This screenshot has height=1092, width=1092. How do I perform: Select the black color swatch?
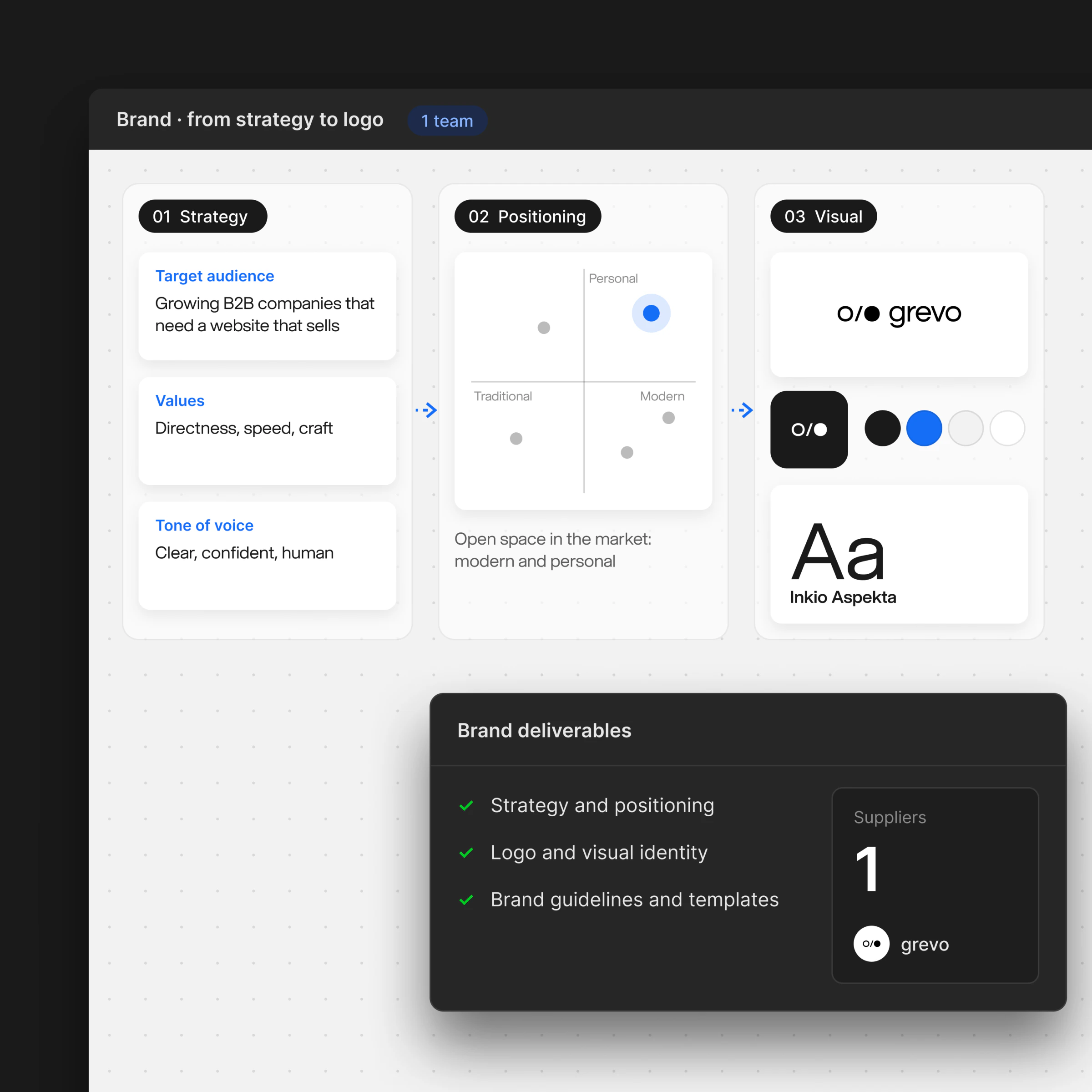coord(882,429)
